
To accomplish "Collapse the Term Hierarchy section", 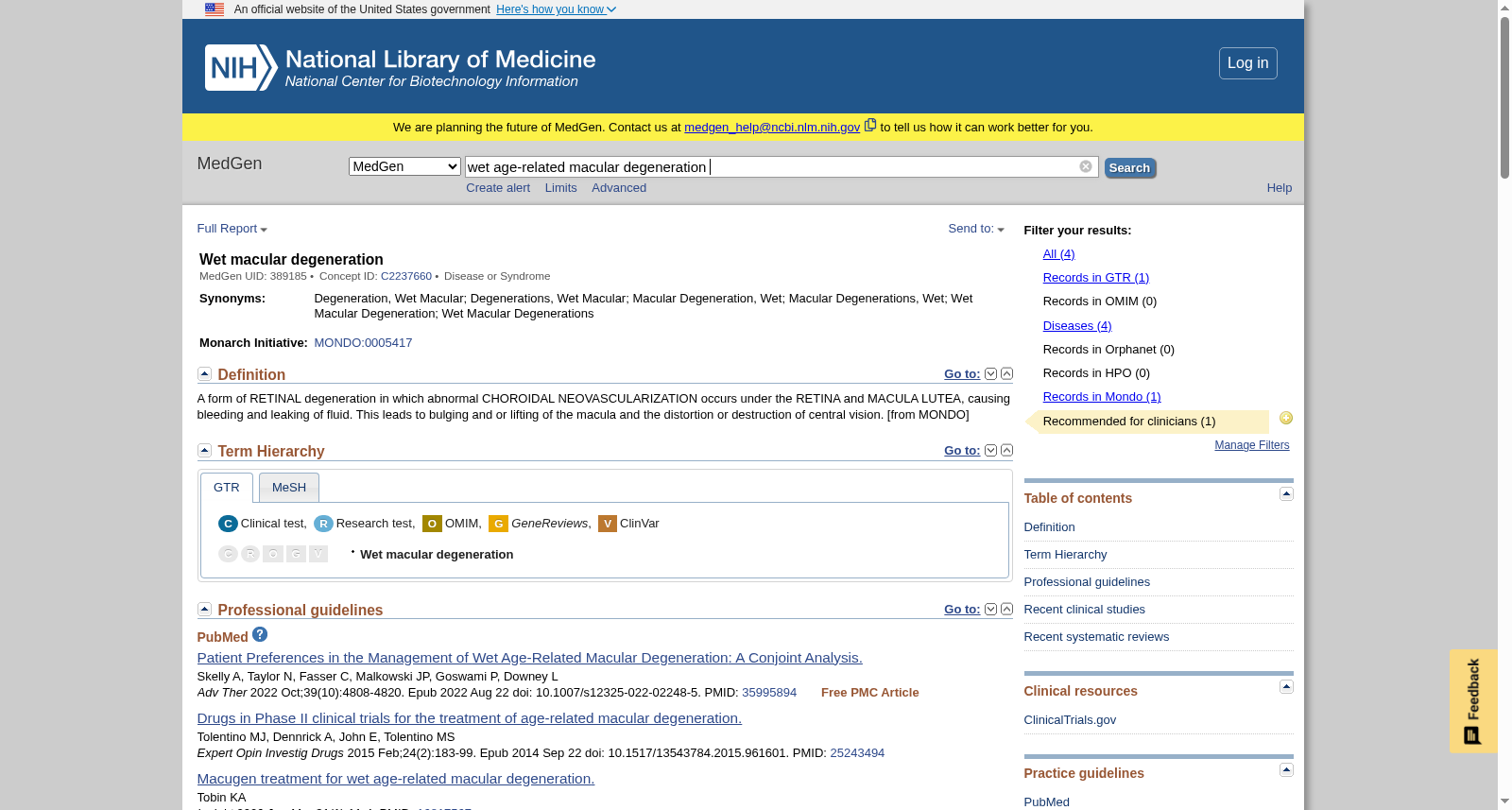I will [204, 451].
